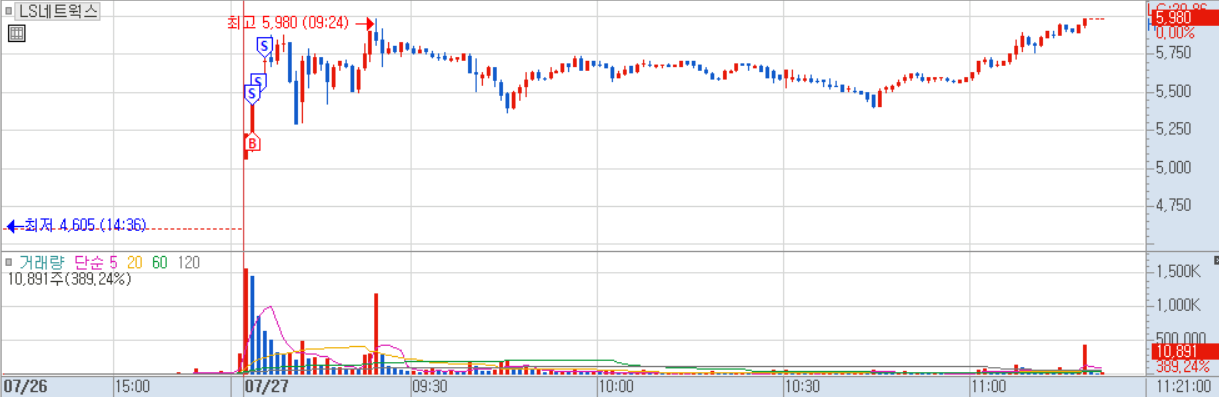The height and width of the screenshot is (397, 1219).
Task: Click the 5,000 price axis label
Action: click(x=1172, y=167)
